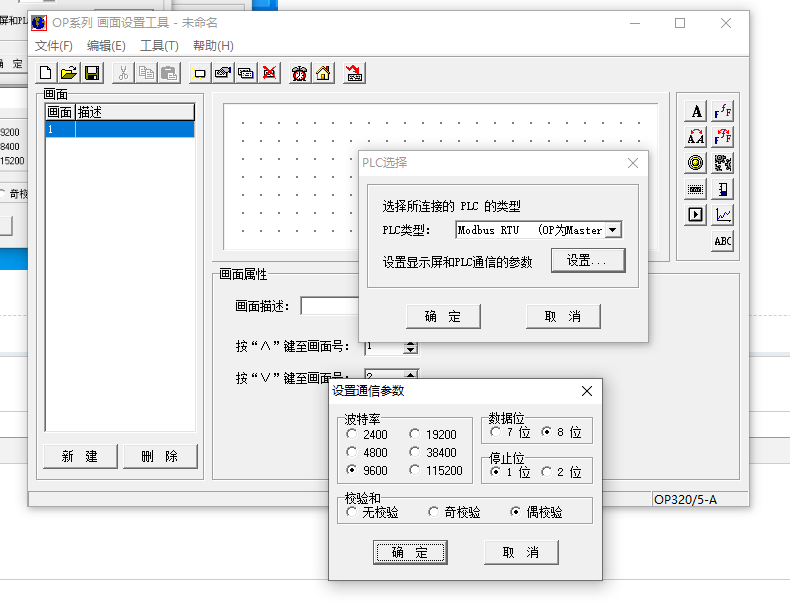Click the 删除 button below the screen list
790x614 pixels.
(160, 456)
